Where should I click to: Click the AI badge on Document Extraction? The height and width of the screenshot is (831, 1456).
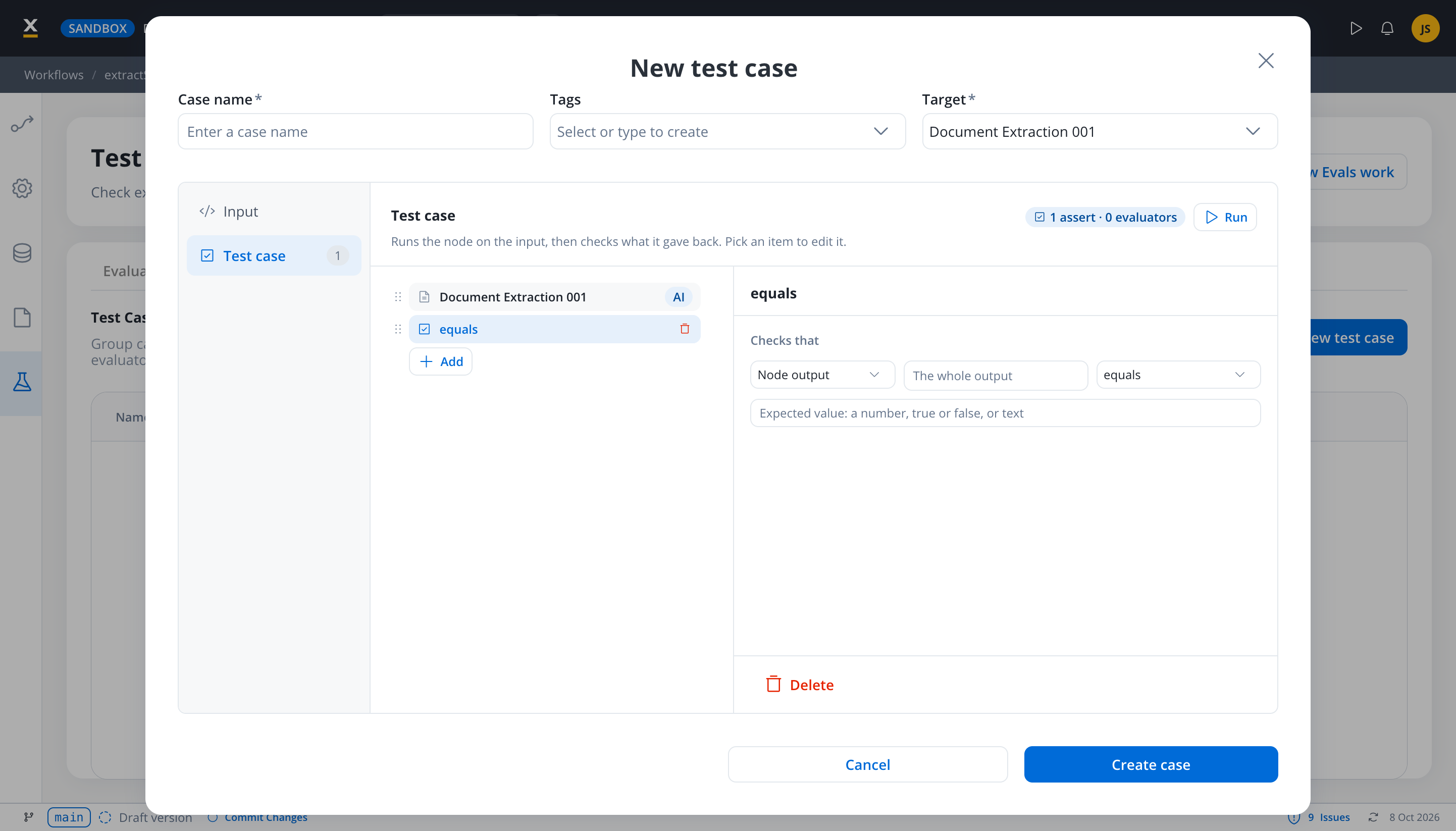pyautogui.click(x=678, y=297)
